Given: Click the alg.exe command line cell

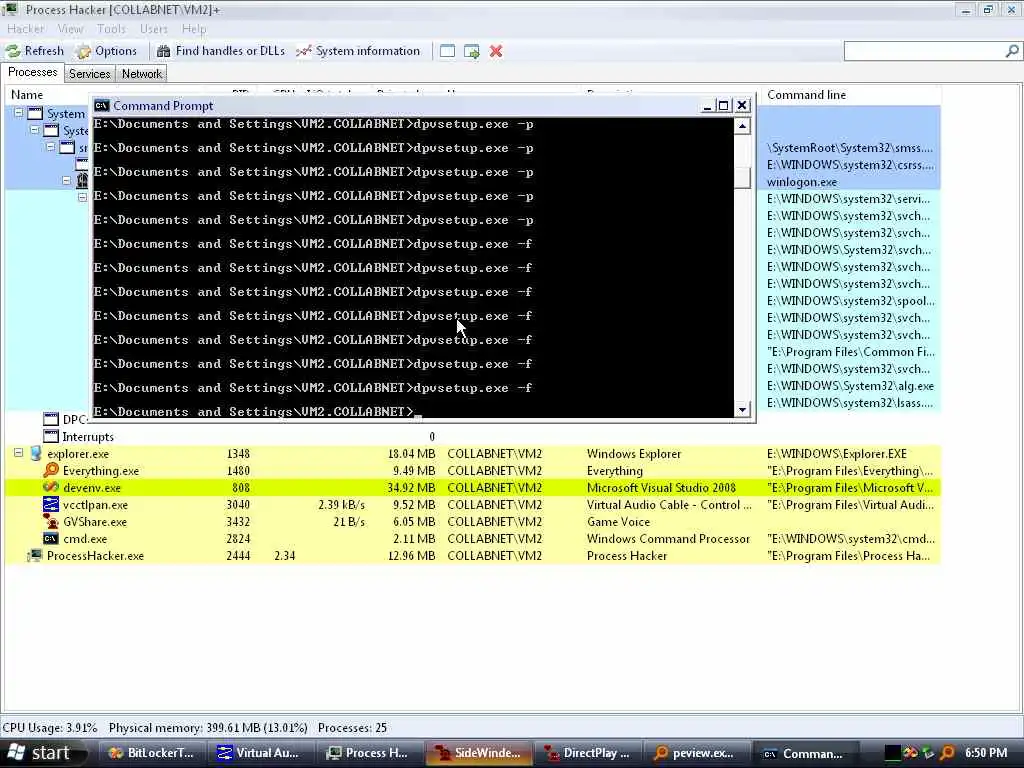Looking at the screenshot, I should (850, 386).
